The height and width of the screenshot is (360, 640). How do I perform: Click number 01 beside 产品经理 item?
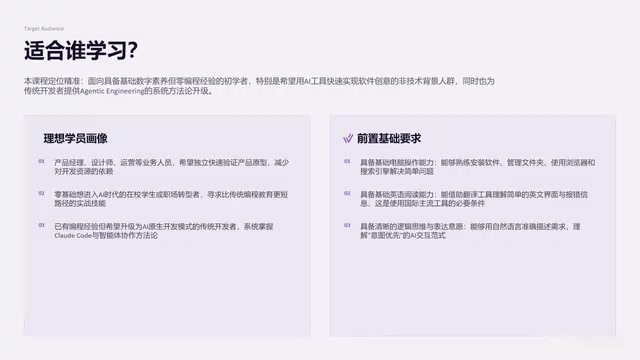(41, 161)
